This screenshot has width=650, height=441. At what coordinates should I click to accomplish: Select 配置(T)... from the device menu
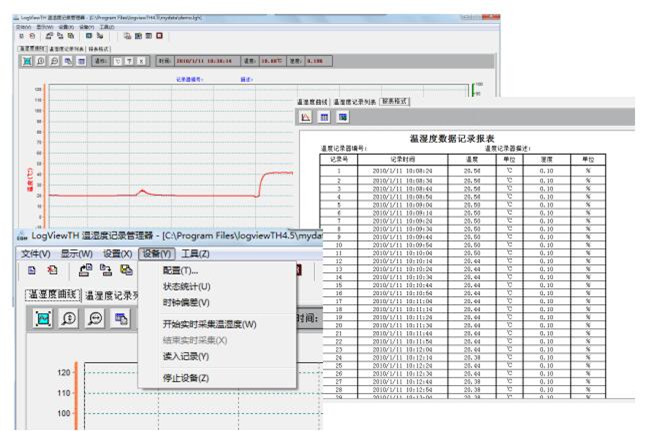[x=180, y=270]
